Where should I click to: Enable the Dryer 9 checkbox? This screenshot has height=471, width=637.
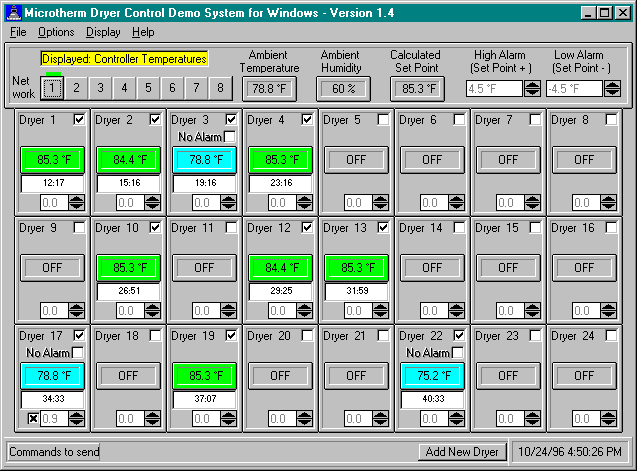pyautogui.click(x=80, y=228)
